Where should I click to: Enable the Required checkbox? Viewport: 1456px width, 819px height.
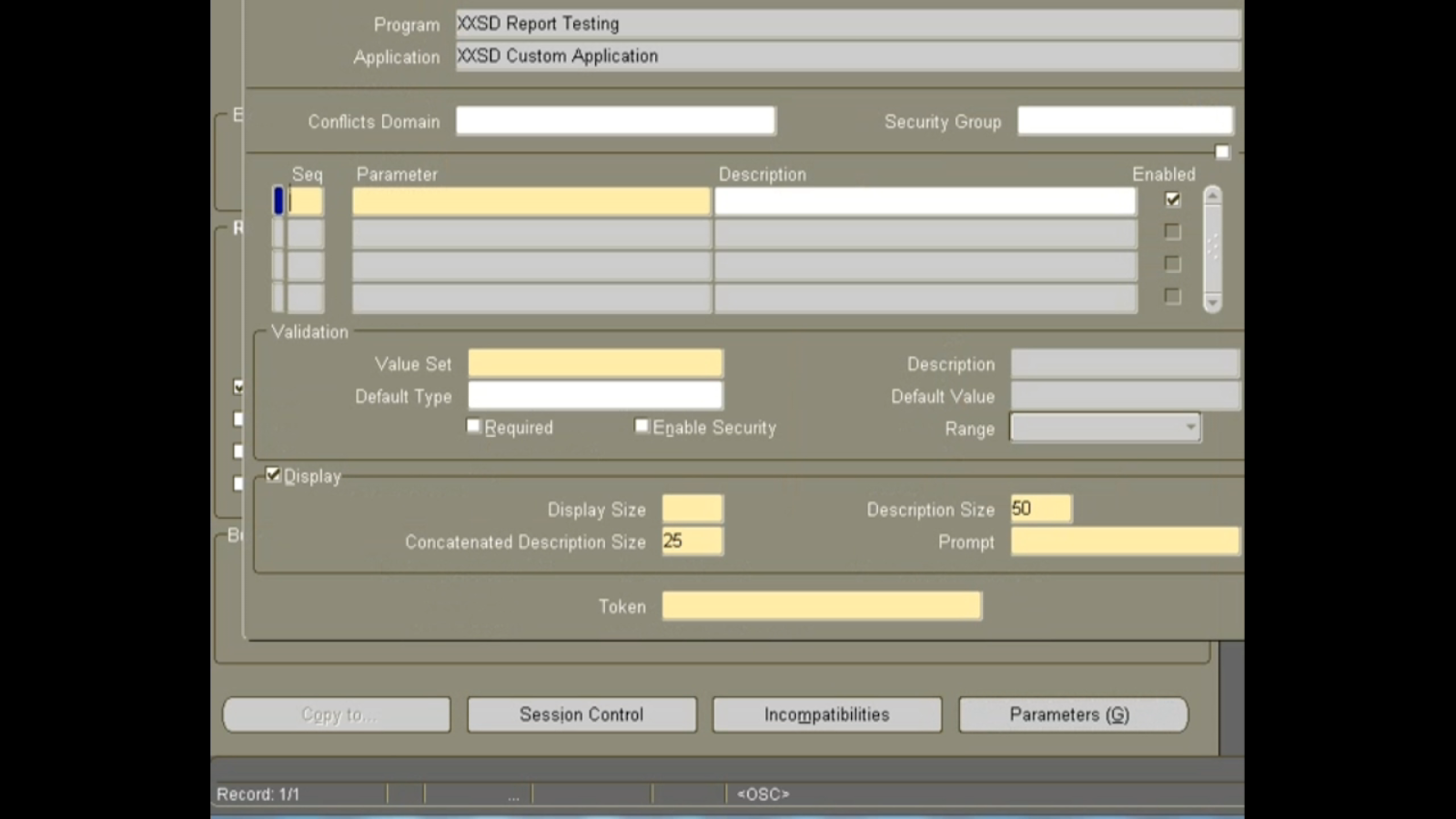click(473, 425)
